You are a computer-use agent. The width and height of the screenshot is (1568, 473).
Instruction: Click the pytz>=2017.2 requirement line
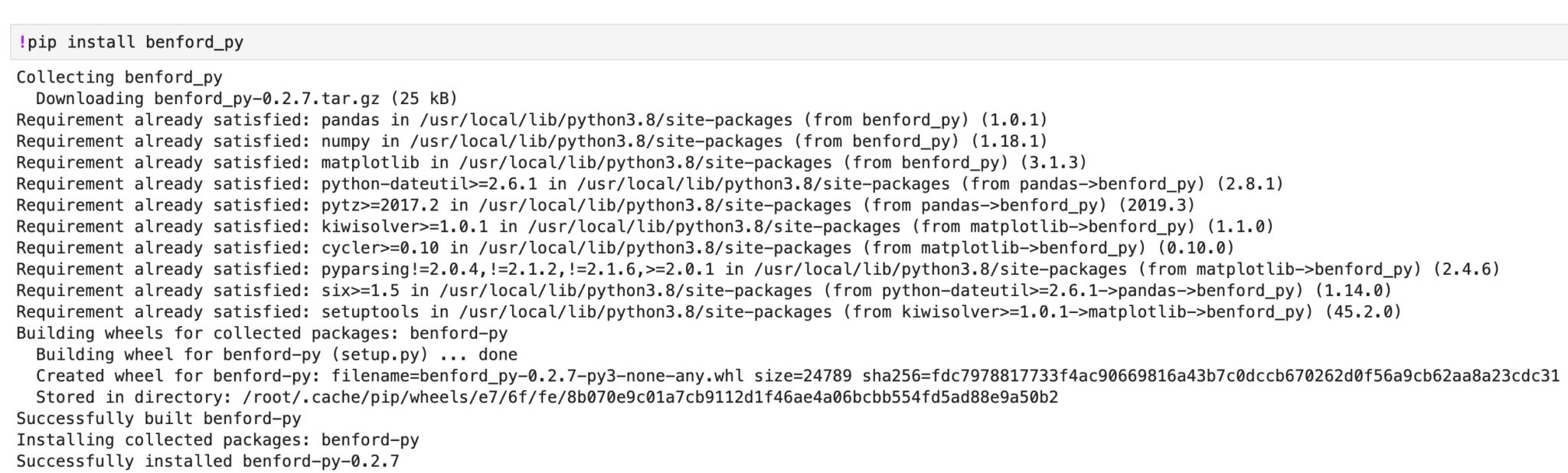point(605,206)
